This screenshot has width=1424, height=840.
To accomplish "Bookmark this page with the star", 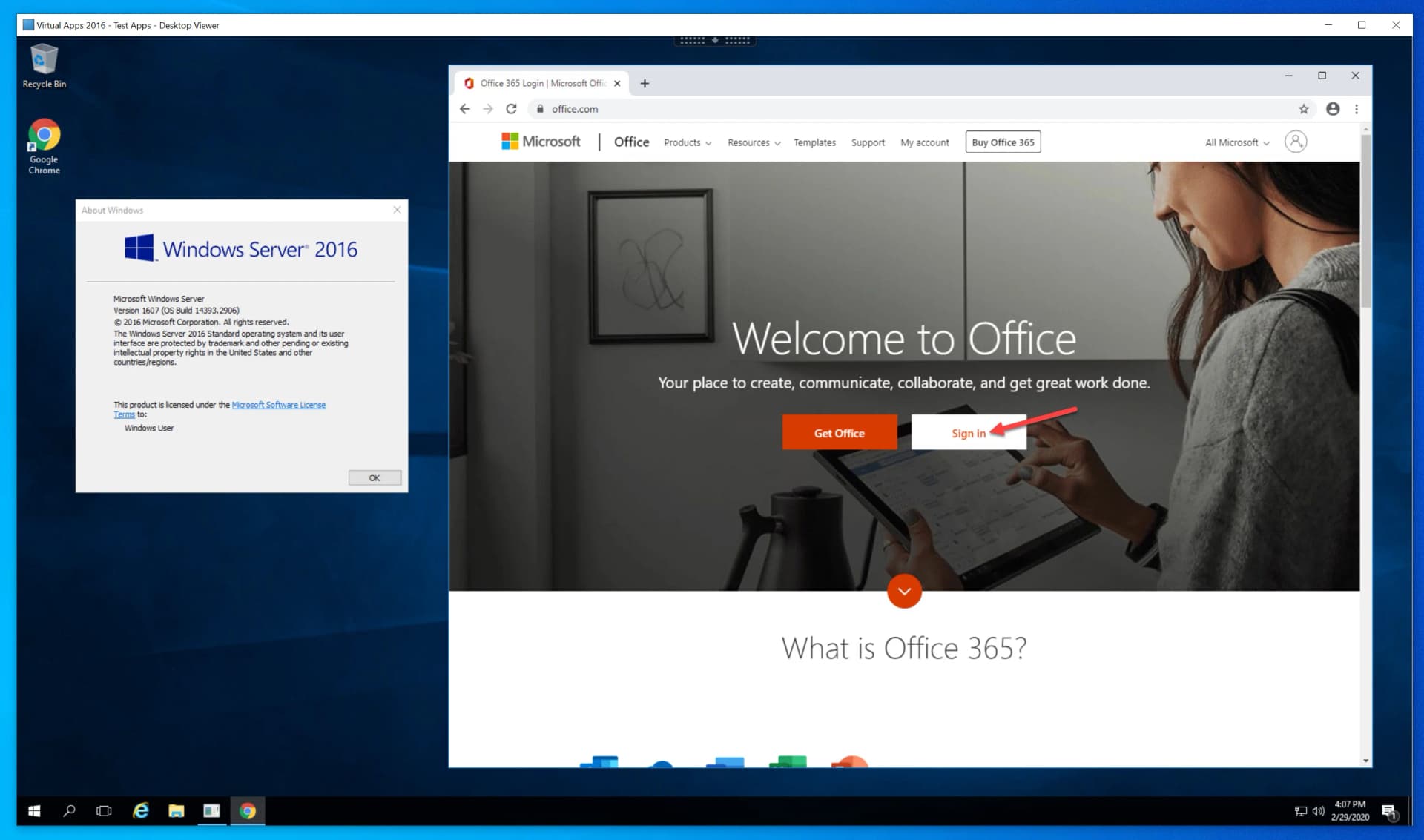I will pyautogui.click(x=1304, y=109).
